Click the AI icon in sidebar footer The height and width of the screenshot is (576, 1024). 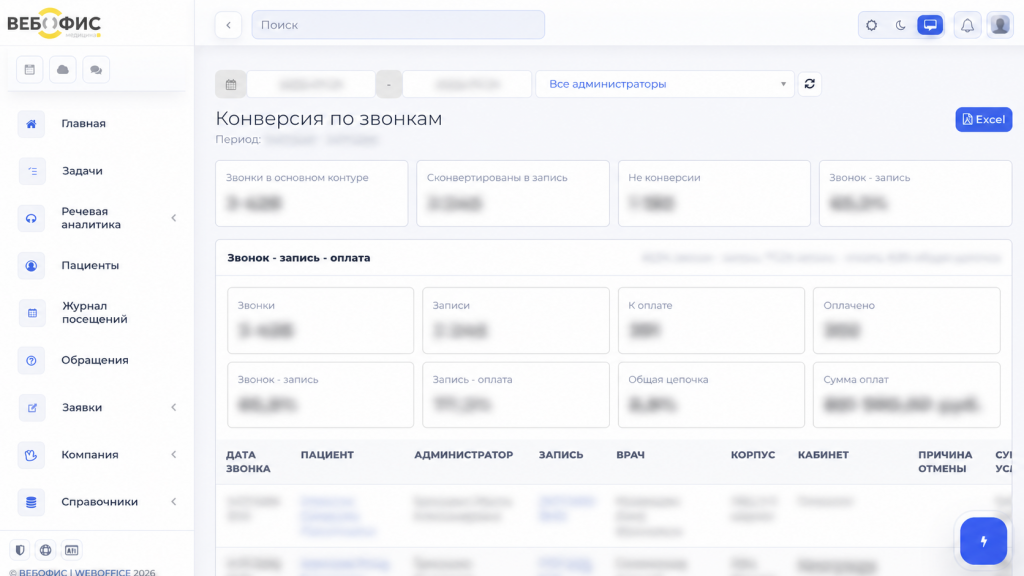pos(71,550)
